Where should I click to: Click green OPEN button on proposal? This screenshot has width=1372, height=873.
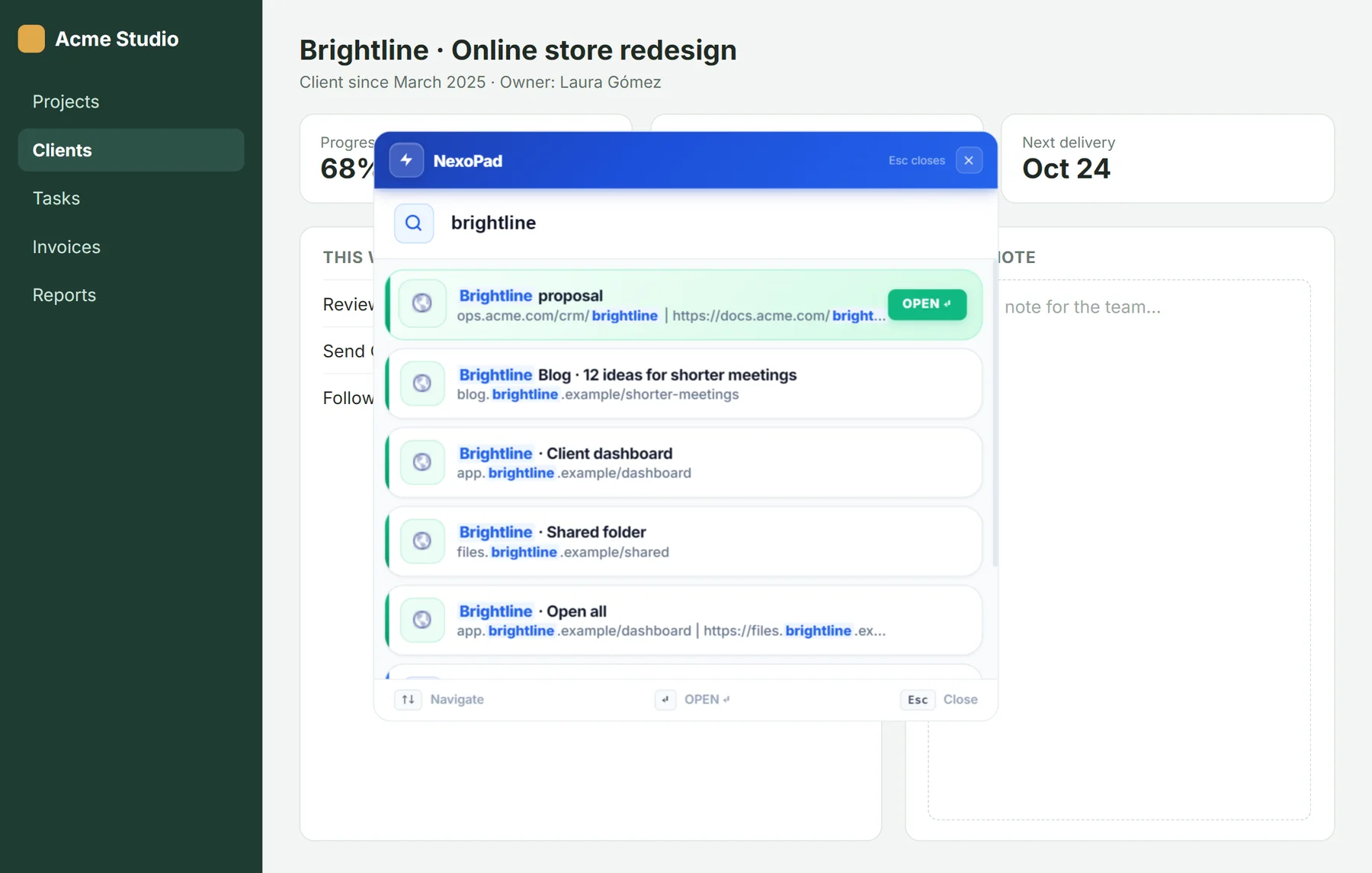[x=927, y=304]
